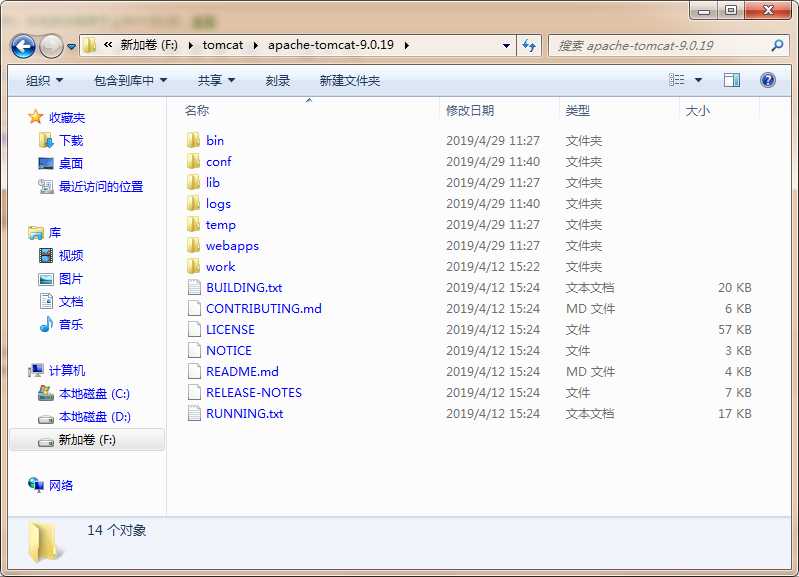The height and width of the screenshot is (577, 799).
Task: Refresh the current folder view
Action: pos(529,45)
